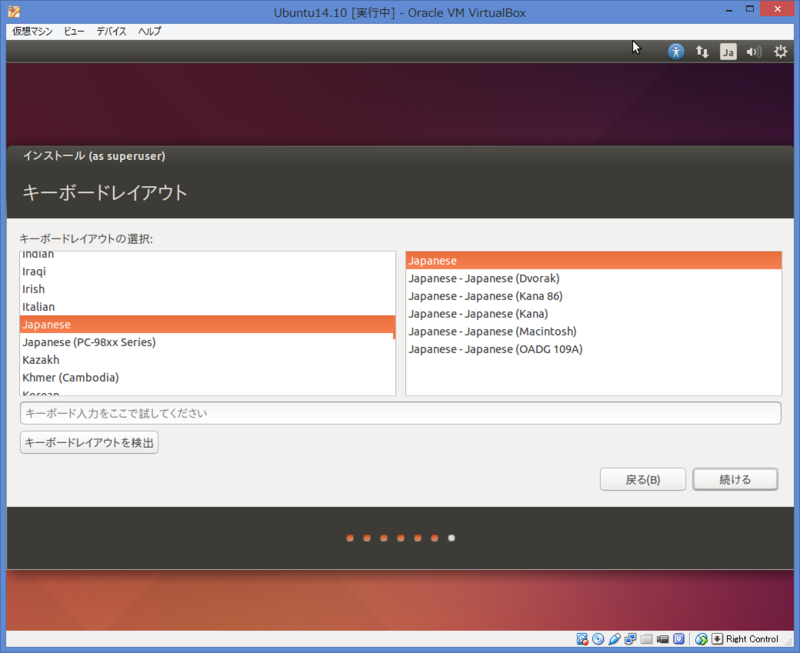Click the optical disc icon in the status bar
800x653 pixels.
coord(599,639)
